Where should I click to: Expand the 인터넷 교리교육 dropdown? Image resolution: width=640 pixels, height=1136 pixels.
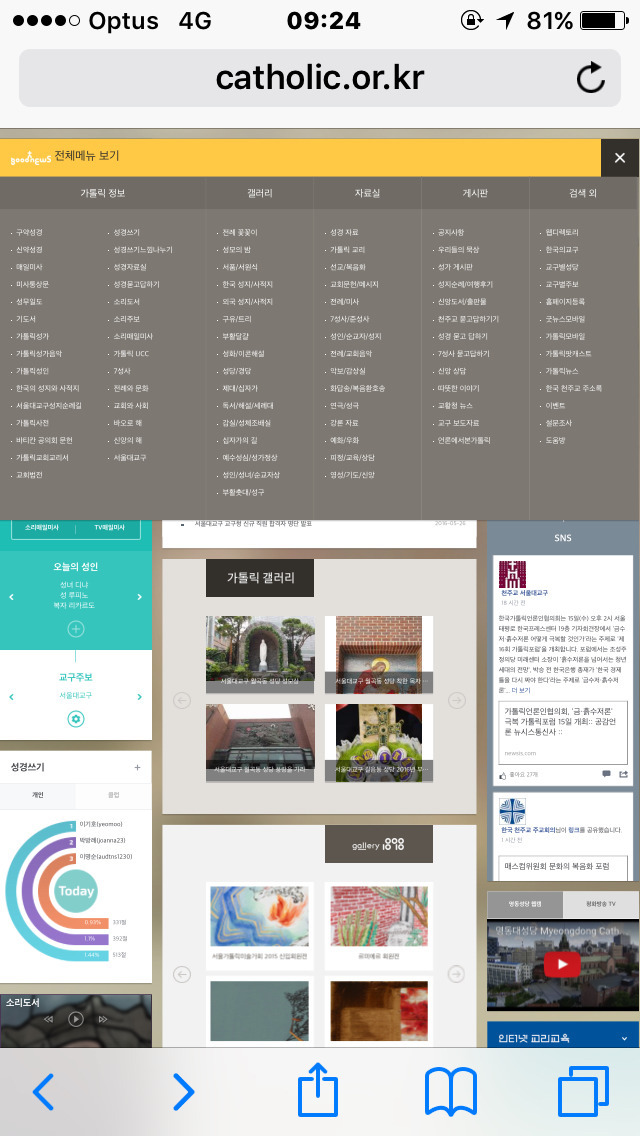click(x=624, y=1038)
